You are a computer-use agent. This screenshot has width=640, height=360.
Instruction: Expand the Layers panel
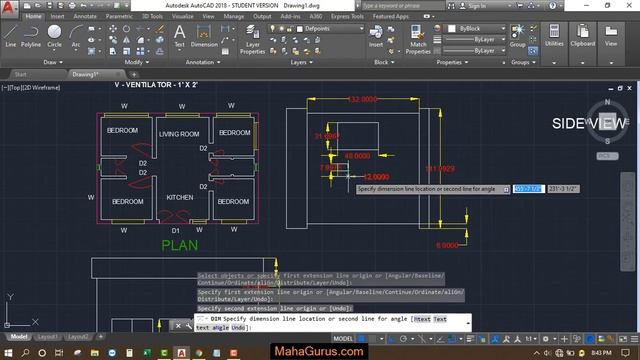click(x=301, y=62)
